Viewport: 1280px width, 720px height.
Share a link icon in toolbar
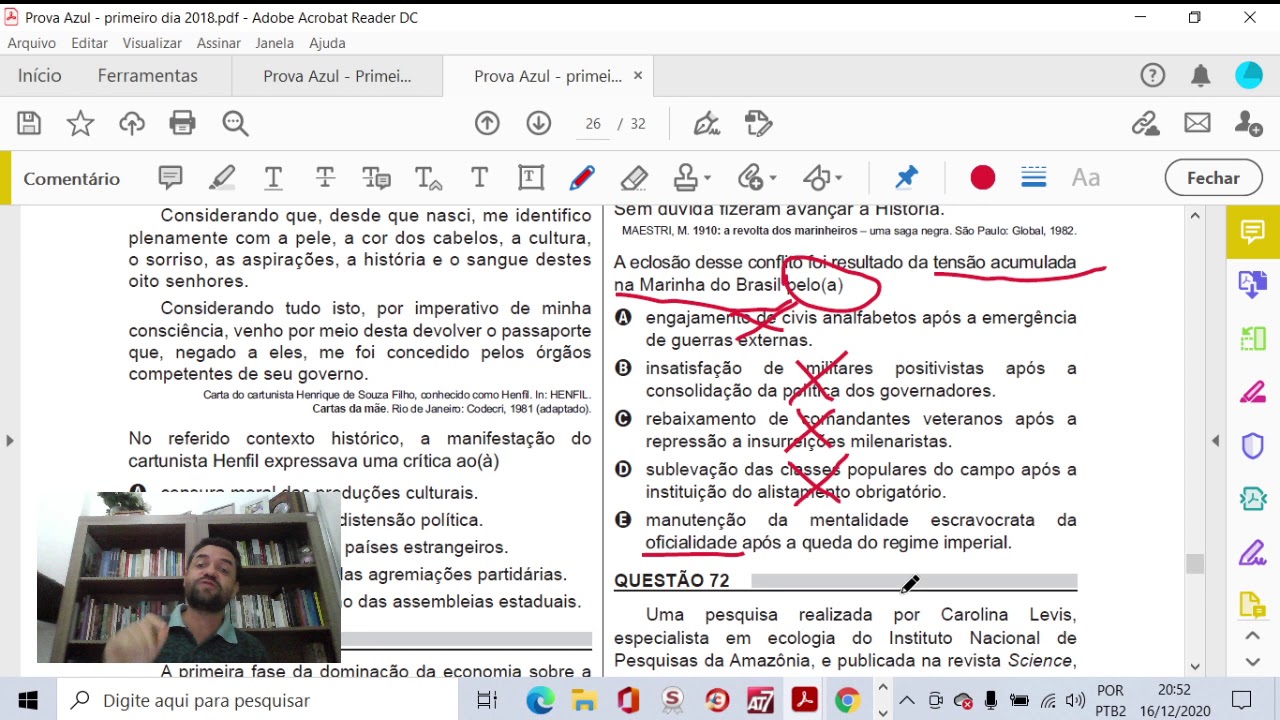point(1146,123)
